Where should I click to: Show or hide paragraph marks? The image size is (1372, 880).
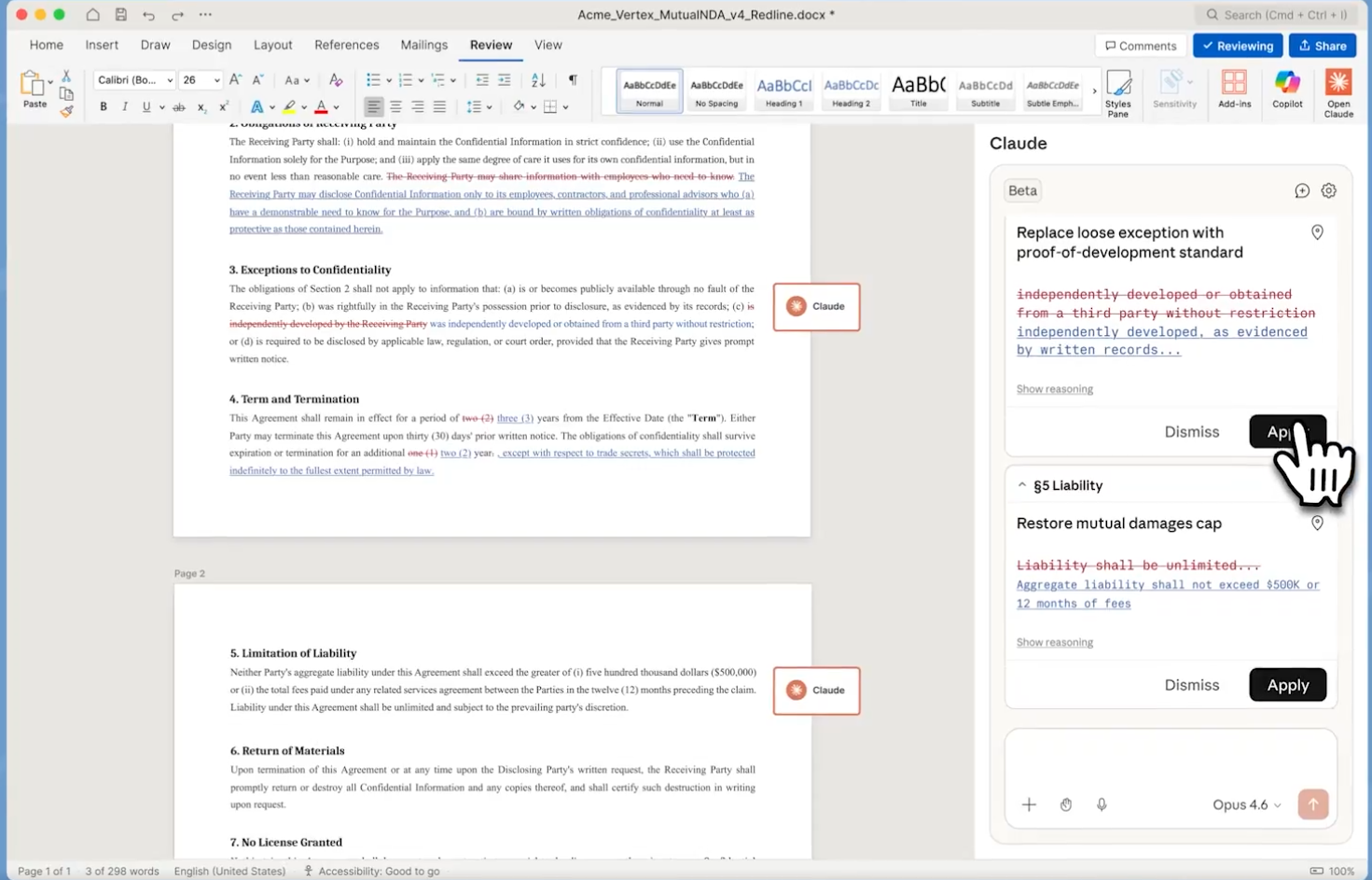coord(573,80)
